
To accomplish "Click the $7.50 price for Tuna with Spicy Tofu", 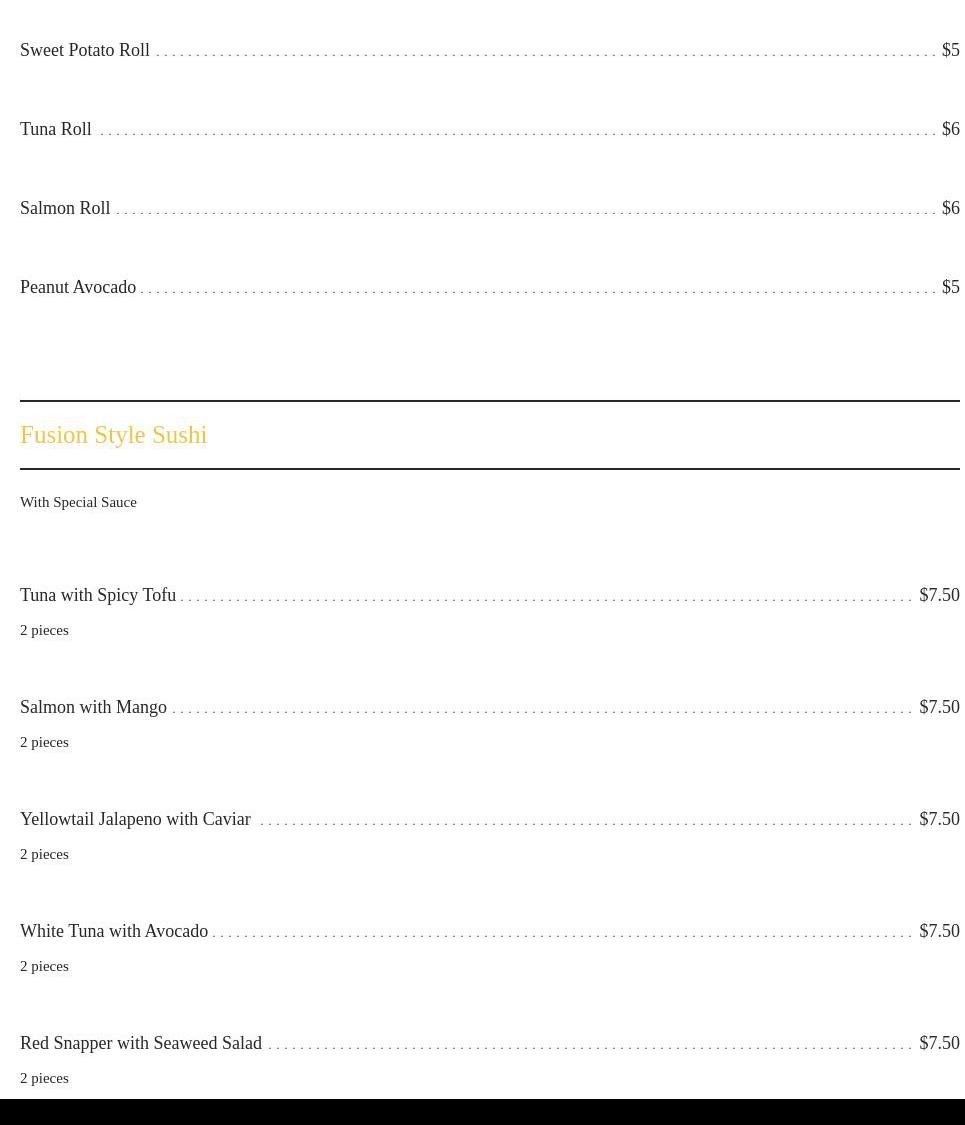I will [x=939, y=596].
